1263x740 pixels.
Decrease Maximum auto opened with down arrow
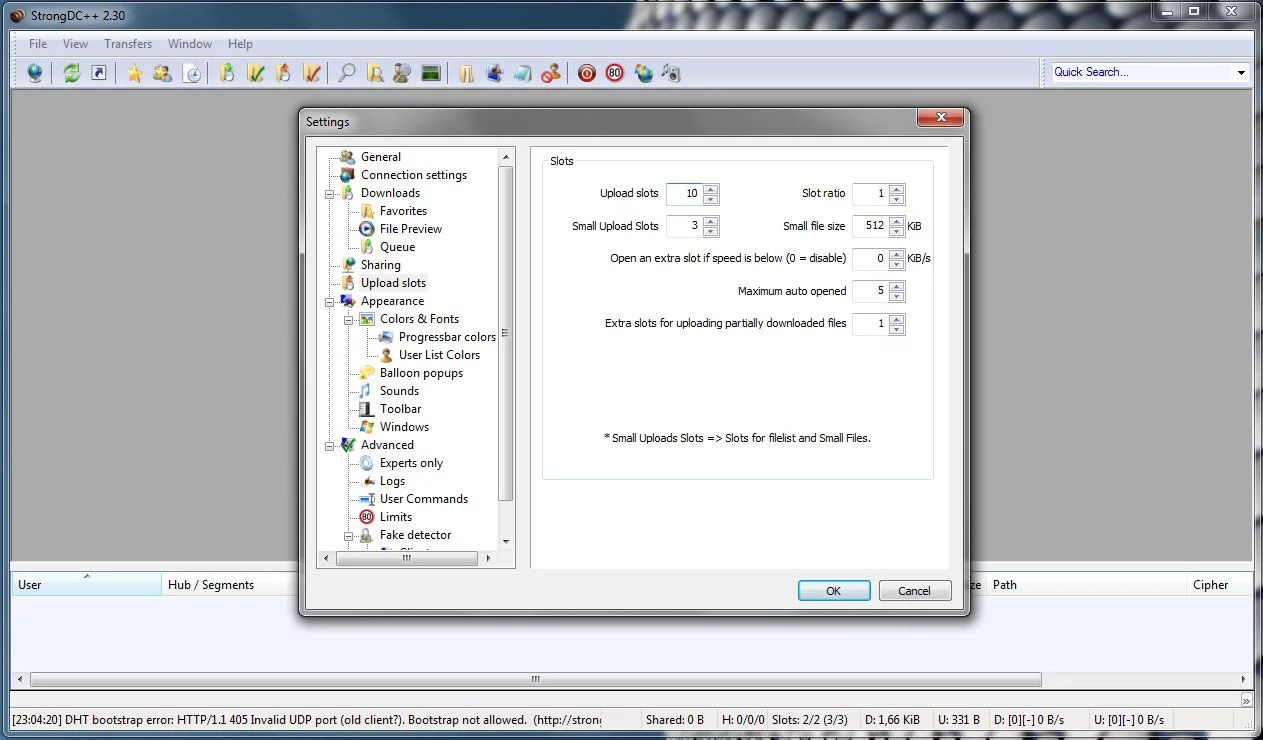896,296
